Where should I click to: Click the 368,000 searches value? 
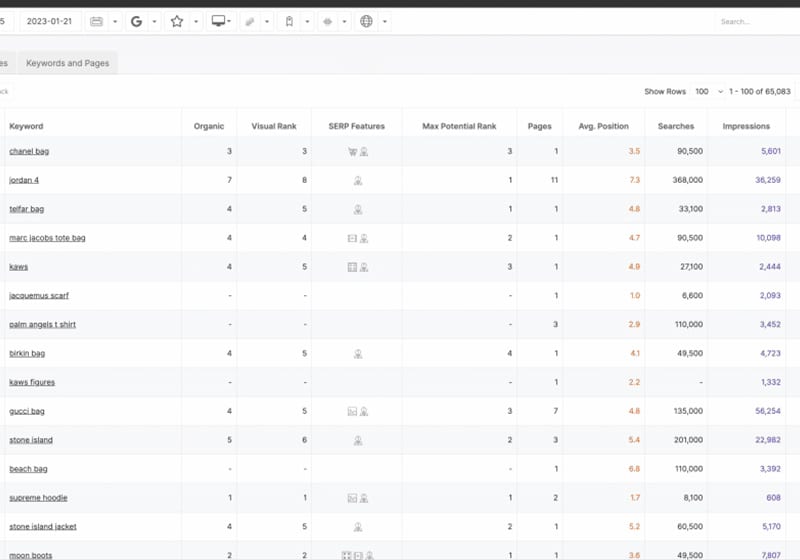687,180
